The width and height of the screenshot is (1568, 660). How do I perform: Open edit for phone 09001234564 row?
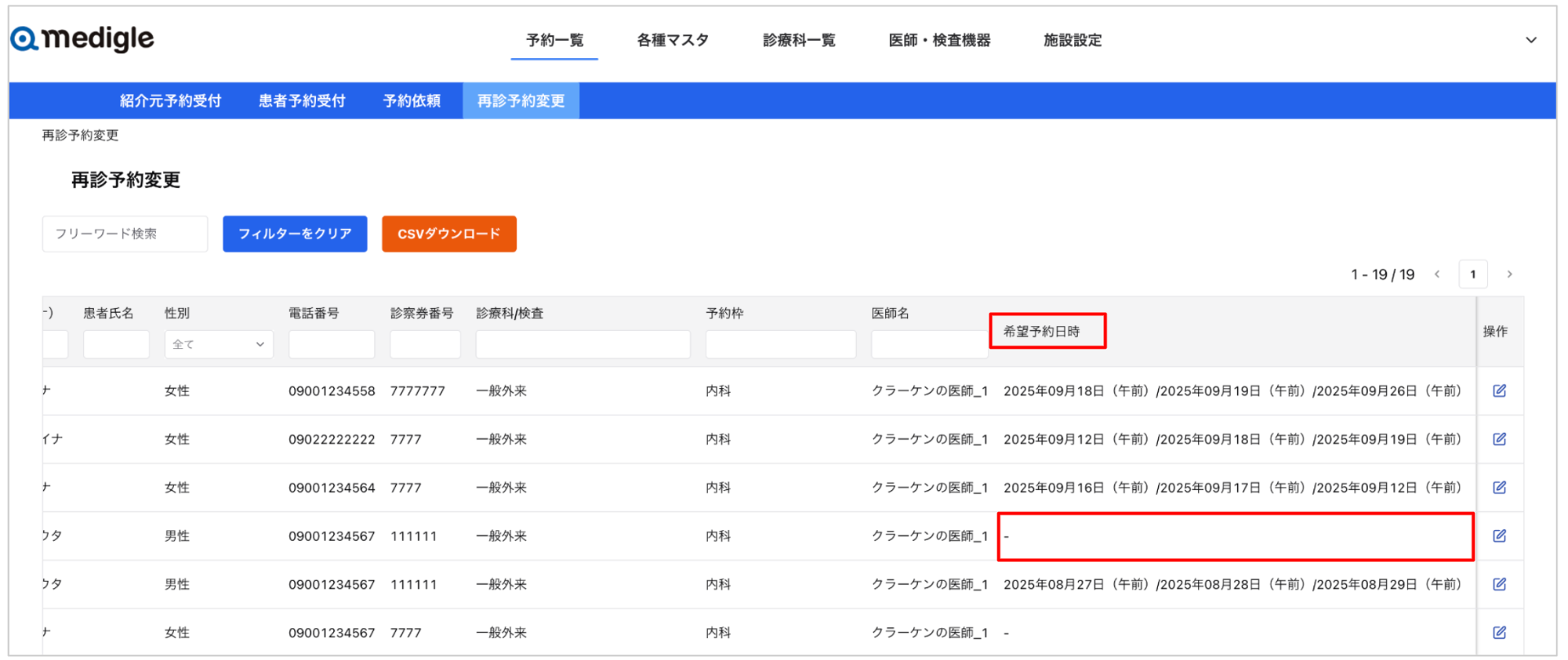click(1499, 487)
